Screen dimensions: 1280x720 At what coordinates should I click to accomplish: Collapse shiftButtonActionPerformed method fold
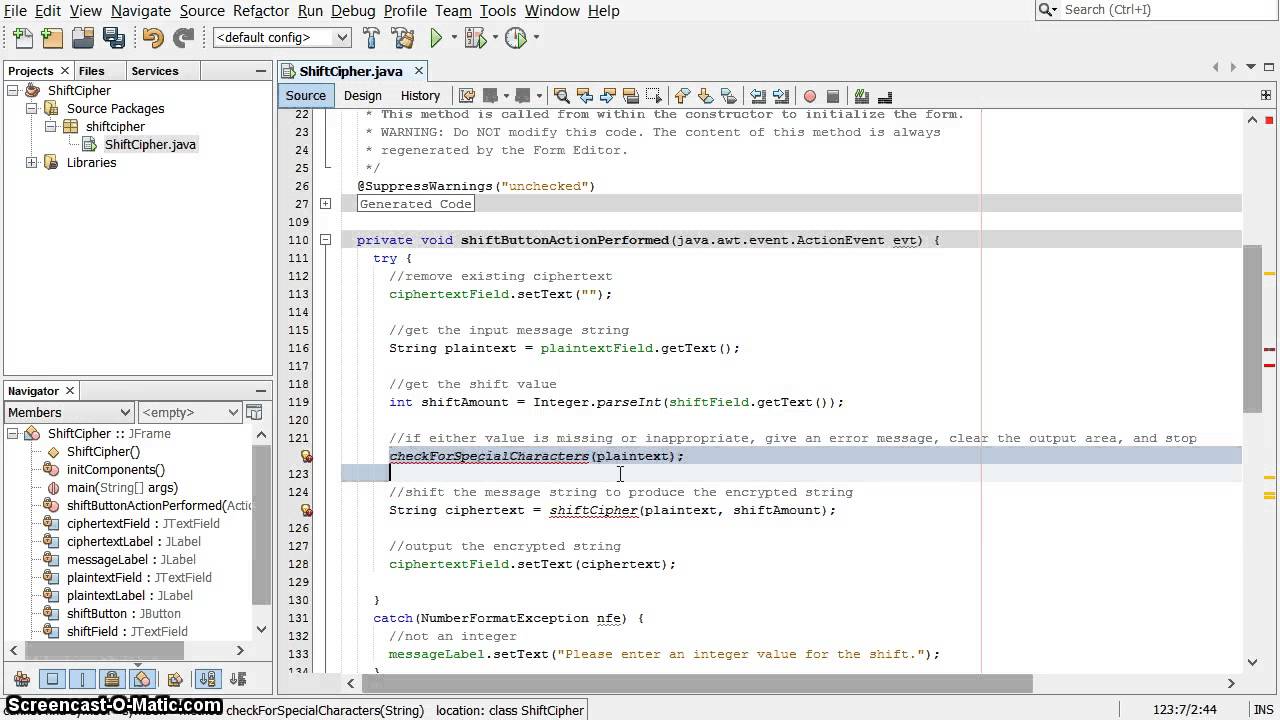(325, 240)
